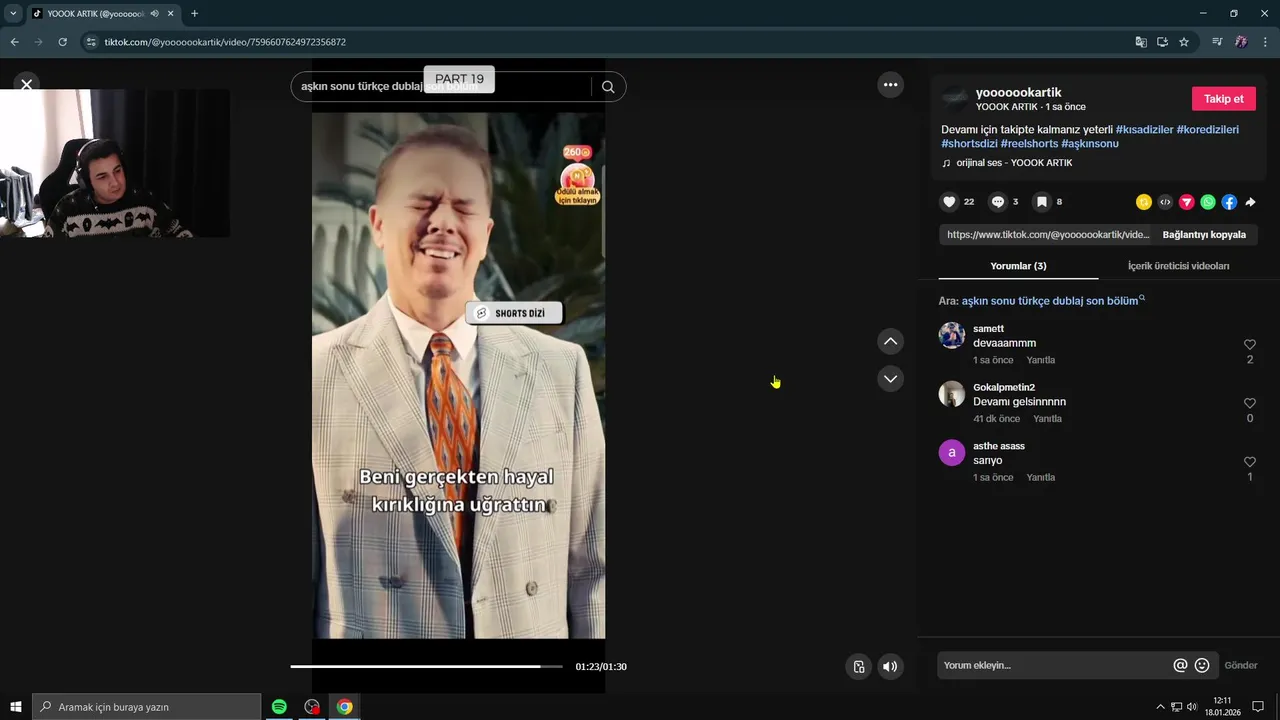This screenshot has height=720, width=1280.
Task: Like asthe asass's comment with the heart
Action: coord(1250,462)
